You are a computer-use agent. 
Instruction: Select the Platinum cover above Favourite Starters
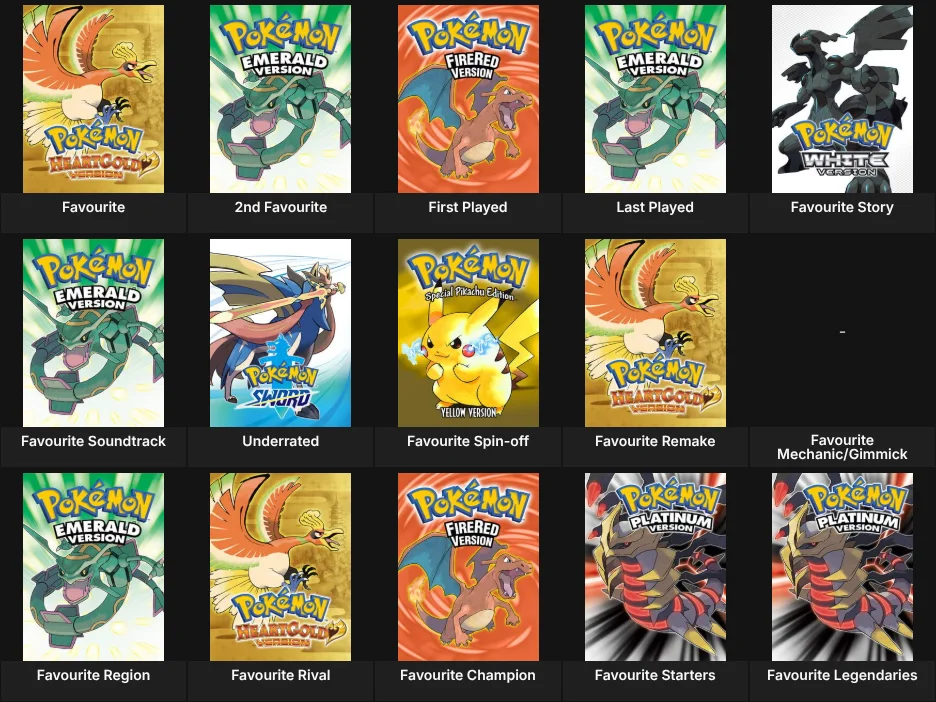(x=655, y=567)
